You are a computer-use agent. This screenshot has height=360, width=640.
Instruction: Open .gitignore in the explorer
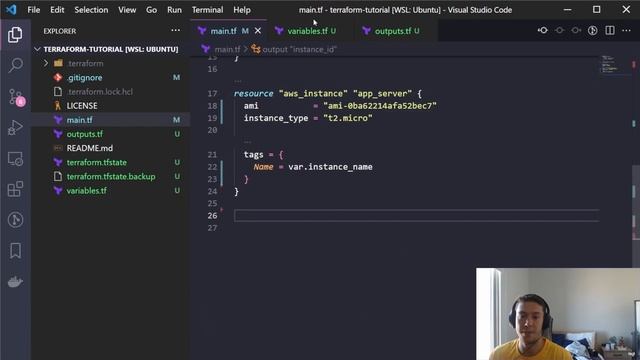coord(111,78)
